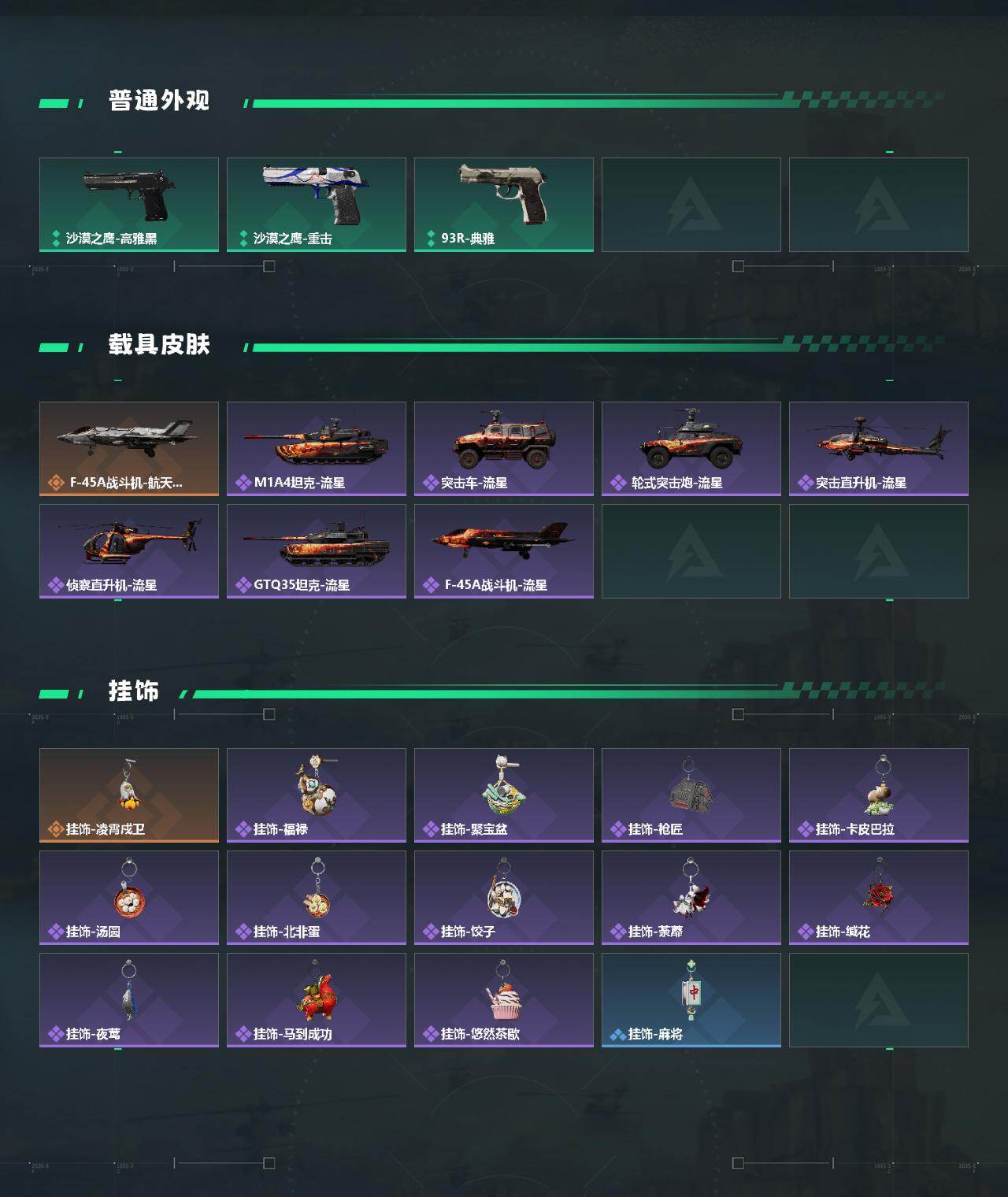Select the 侦察直升机-流星 helicopter skin
Image resolution: width=1008 pixels, height=1197 pixels.
(129, 551)
